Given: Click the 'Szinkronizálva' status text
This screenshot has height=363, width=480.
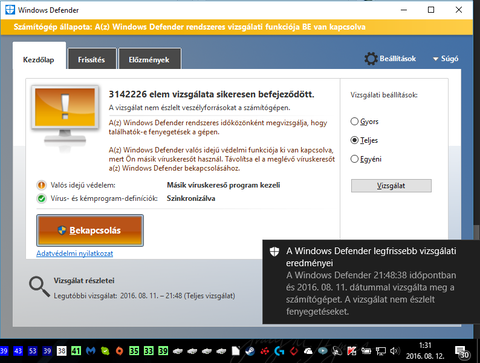Looking at the screenshot, I should (191, 198).
